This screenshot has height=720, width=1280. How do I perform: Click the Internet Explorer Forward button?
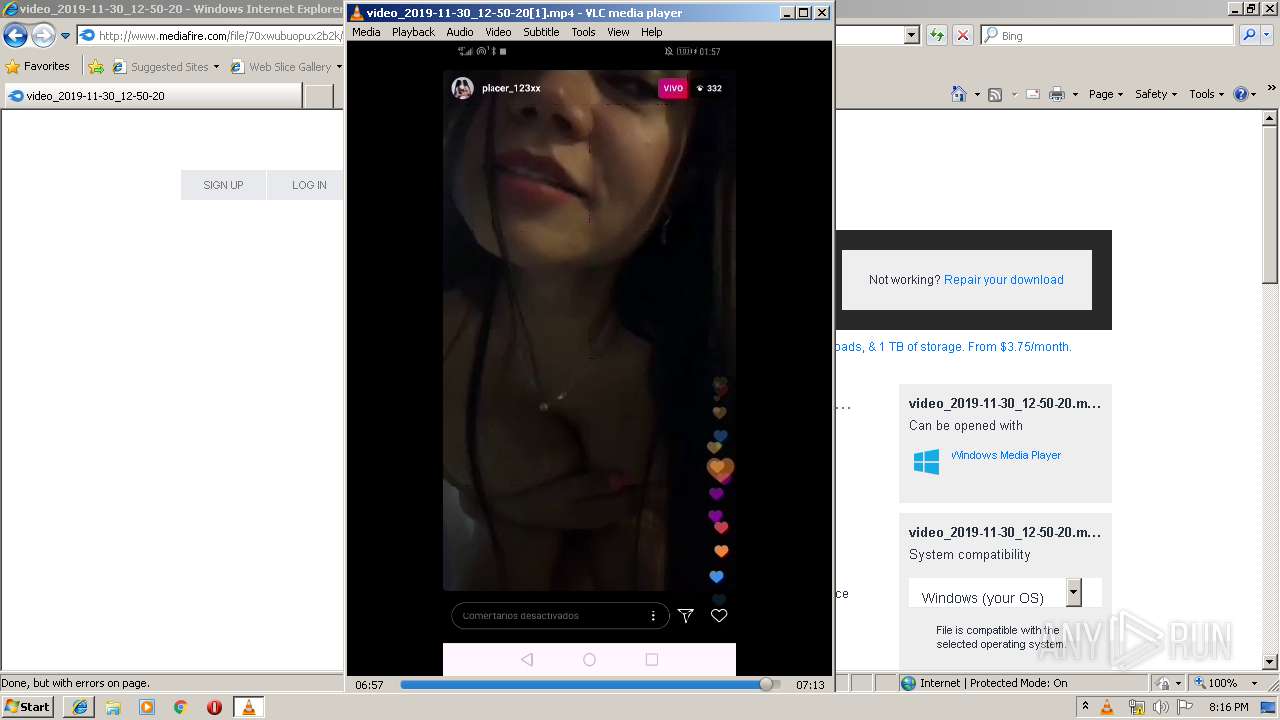(43, 36)
